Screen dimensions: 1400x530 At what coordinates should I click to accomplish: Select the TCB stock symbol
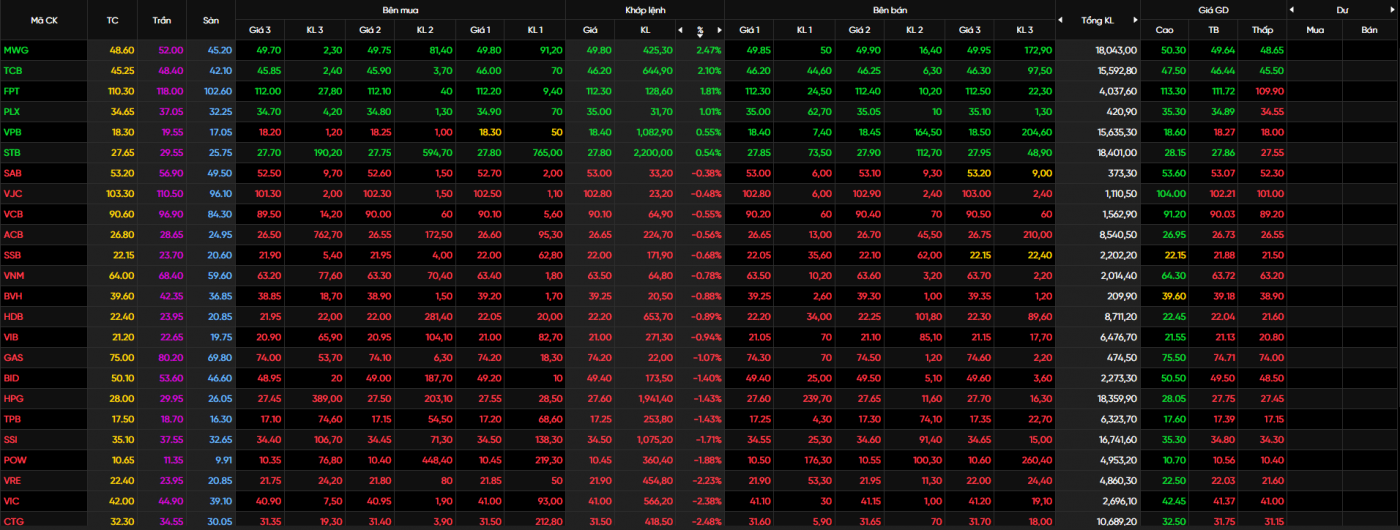pos(13,71)
